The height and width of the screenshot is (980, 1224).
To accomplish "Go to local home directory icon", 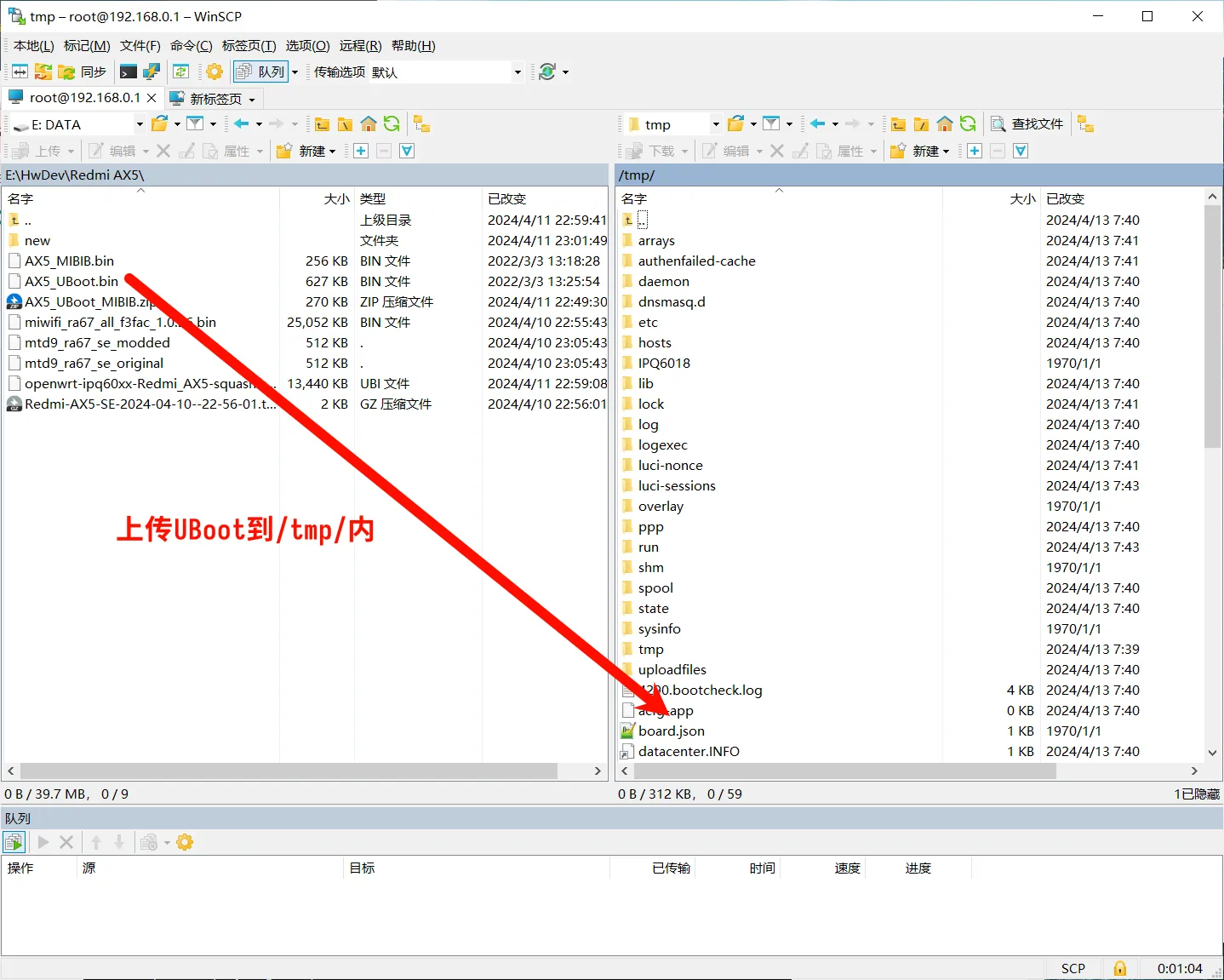I will click(369, 124).
